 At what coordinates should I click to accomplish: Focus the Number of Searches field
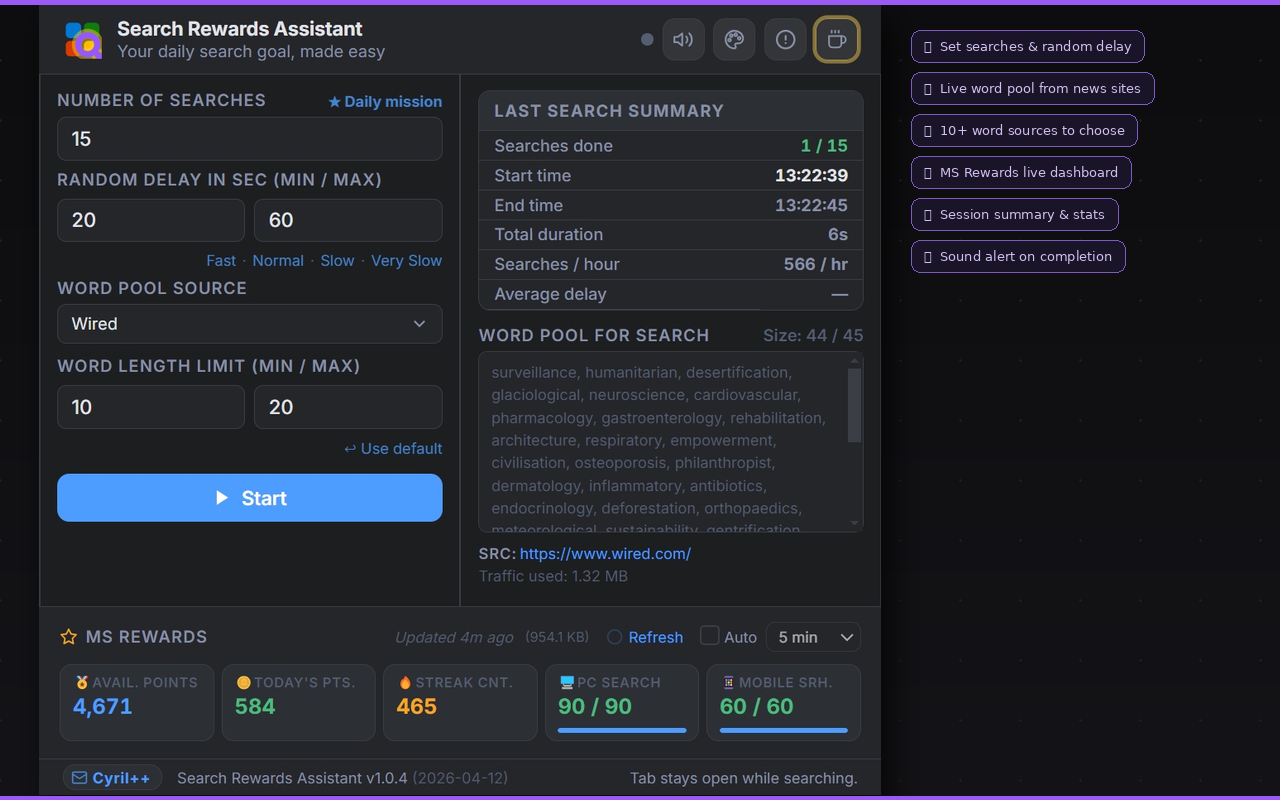pyautogui.click(x=250, y=139)
